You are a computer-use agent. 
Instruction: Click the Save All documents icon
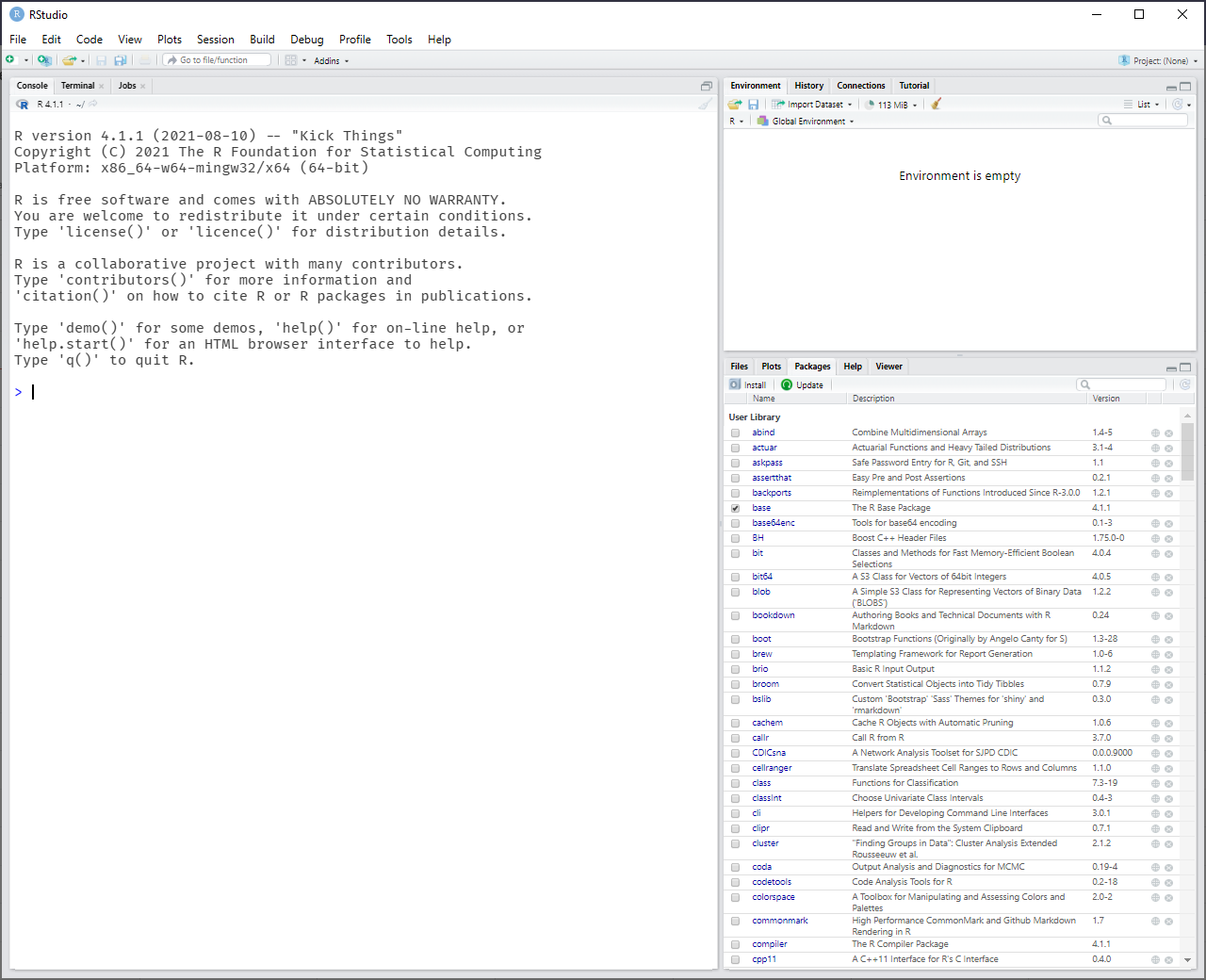click(x=121, y=60)
